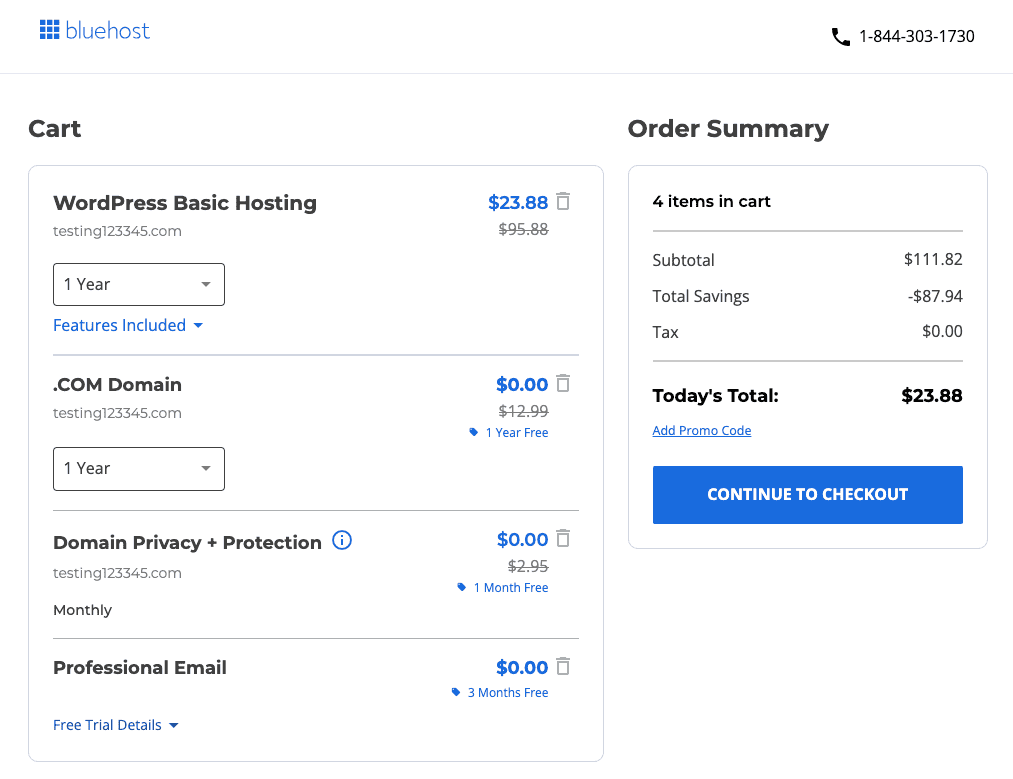
Task: Click Continue to Checkout button
Action: coord(807,495)
